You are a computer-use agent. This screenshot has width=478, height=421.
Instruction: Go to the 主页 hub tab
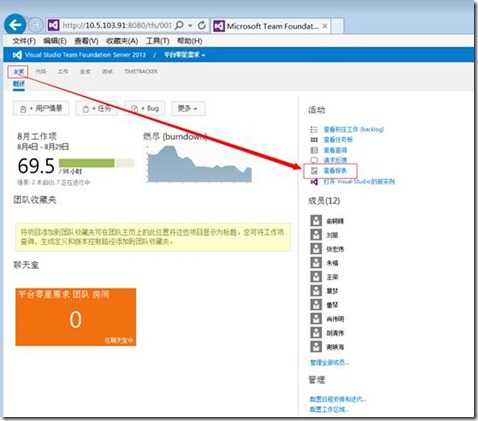coord(18,72)
